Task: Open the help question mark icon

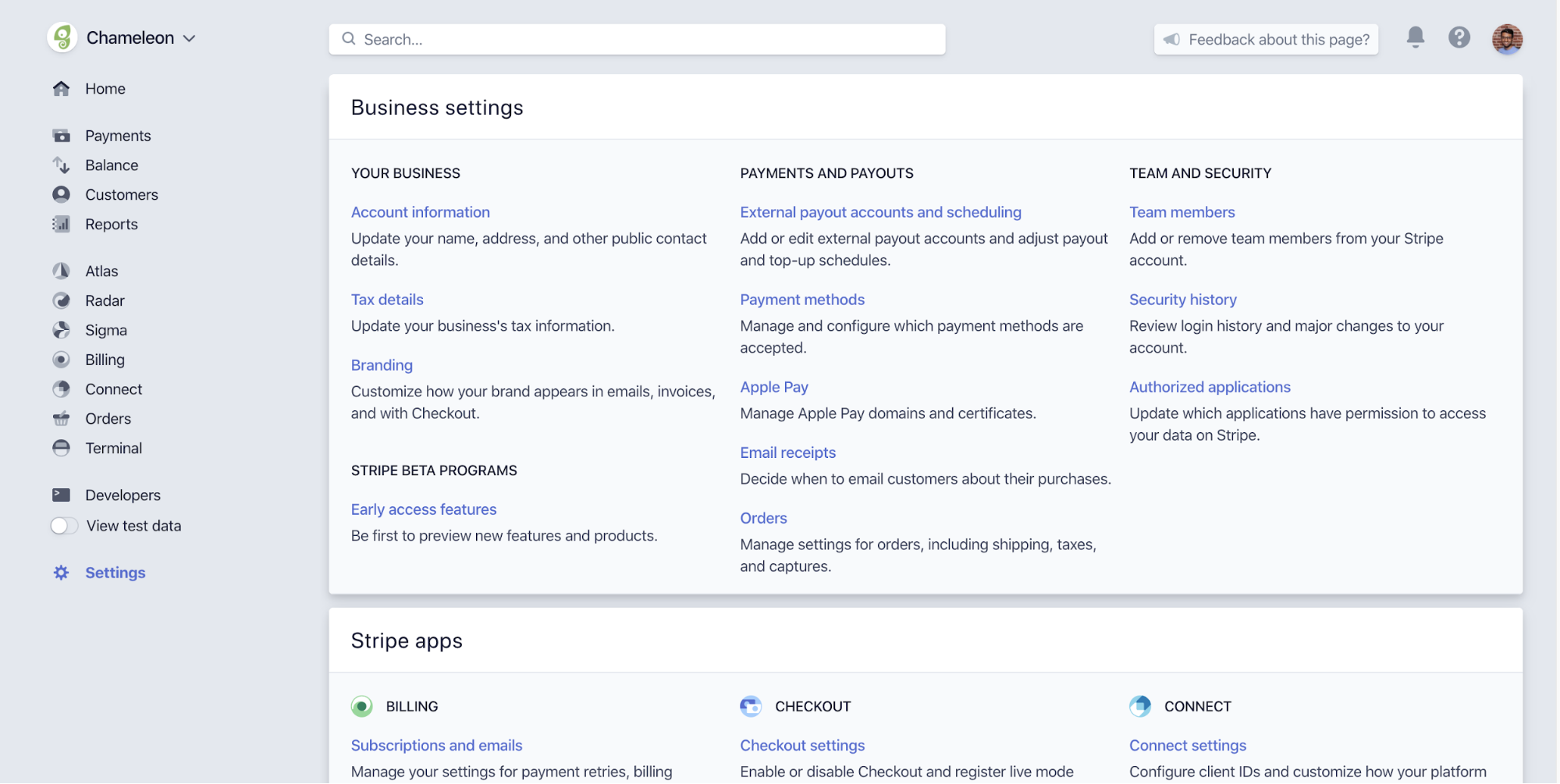Action: tap(1459, 37)
